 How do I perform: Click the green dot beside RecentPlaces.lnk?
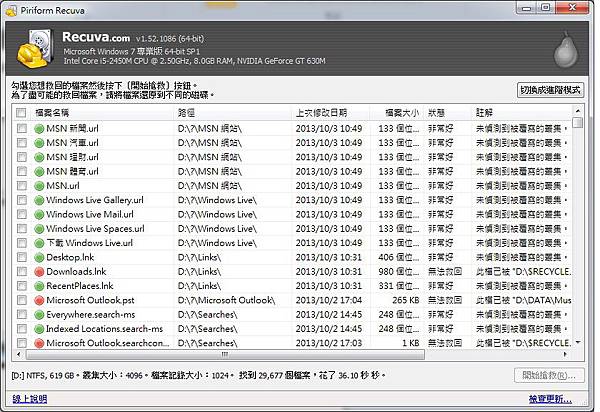point(39,286)
